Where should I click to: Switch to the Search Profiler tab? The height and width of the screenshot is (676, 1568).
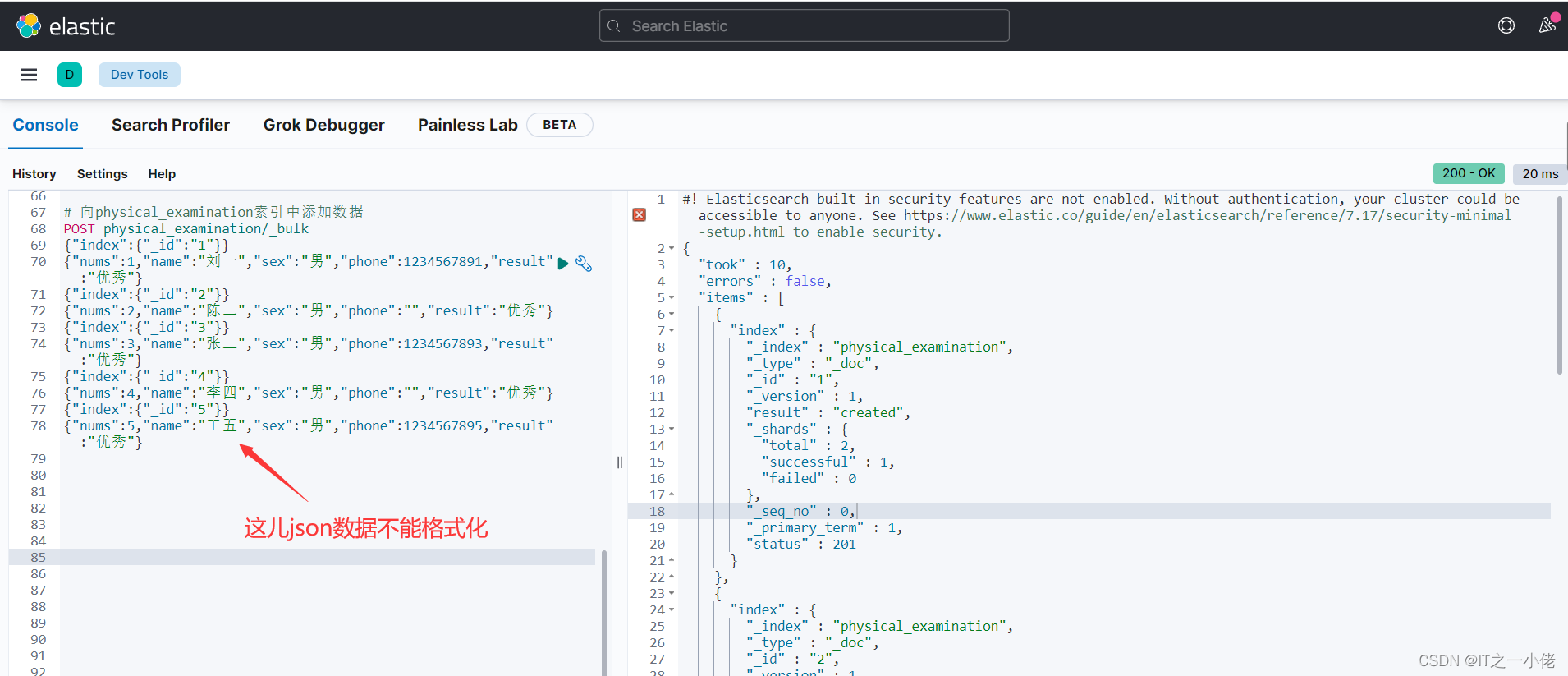tap(171, 125)
